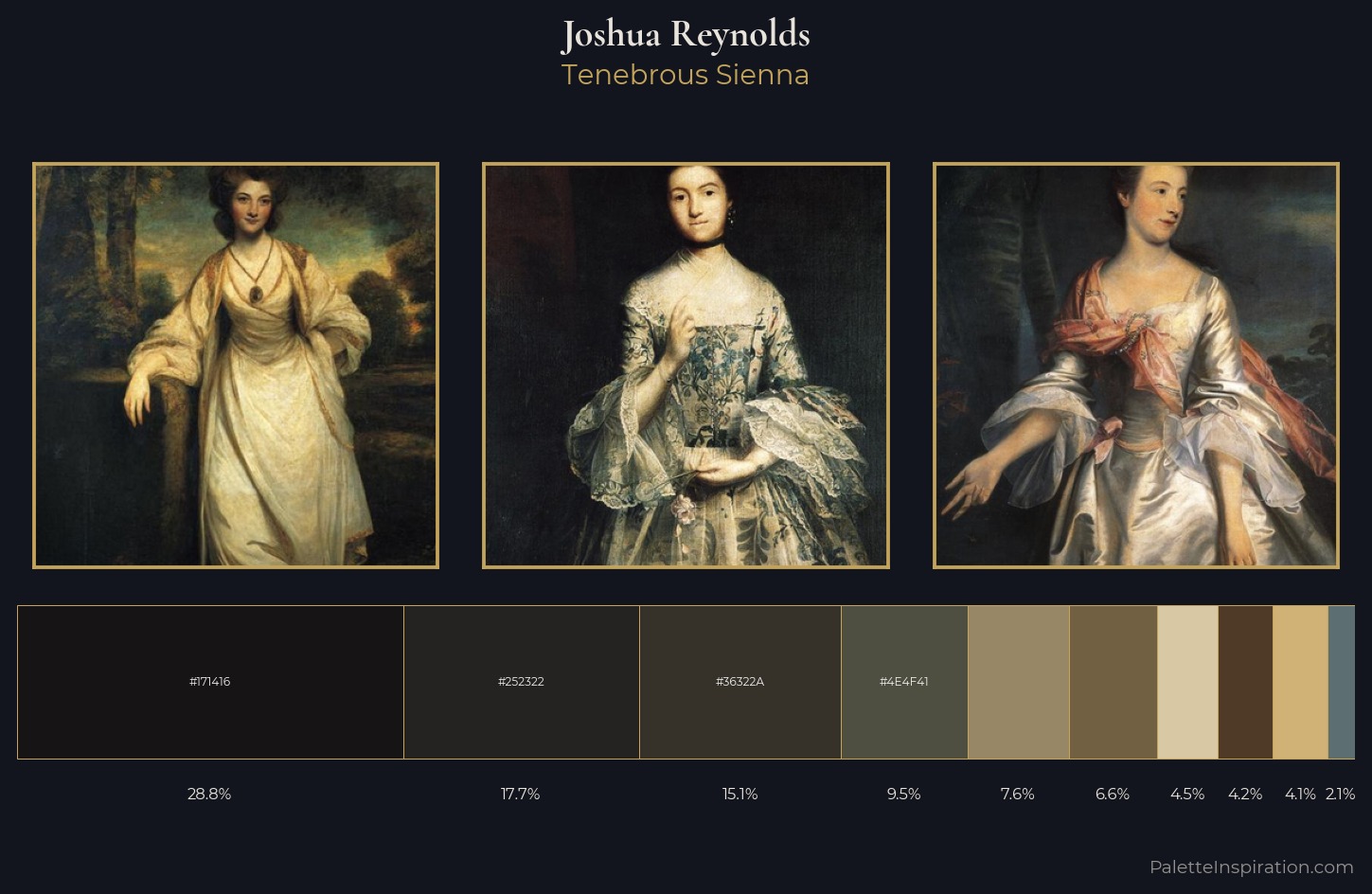The image size is (1372, 894).
Task: Pick the #36322A dark brown swatch
Action: click(740, 682)
